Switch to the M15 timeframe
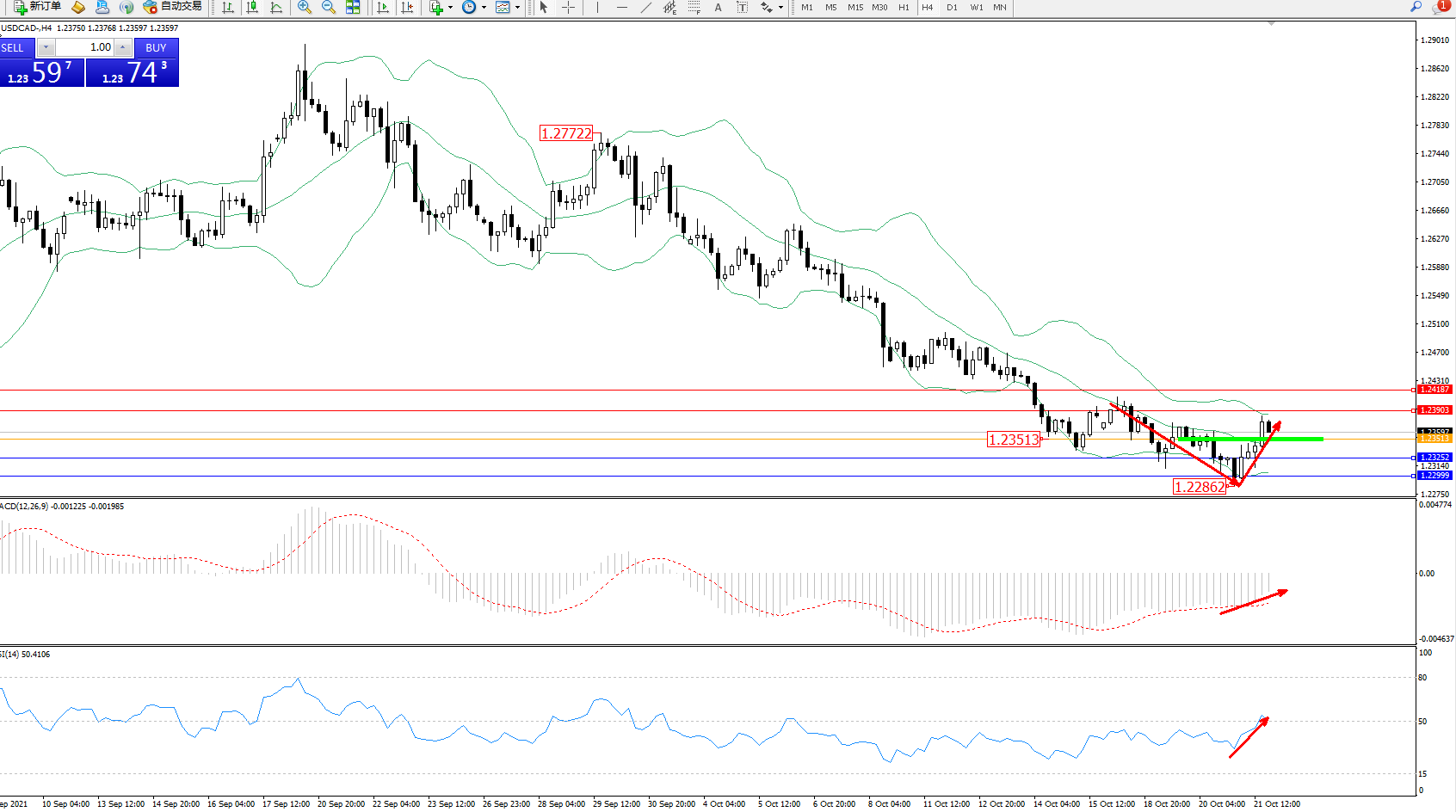1456x812 pixels. (854, 7)
